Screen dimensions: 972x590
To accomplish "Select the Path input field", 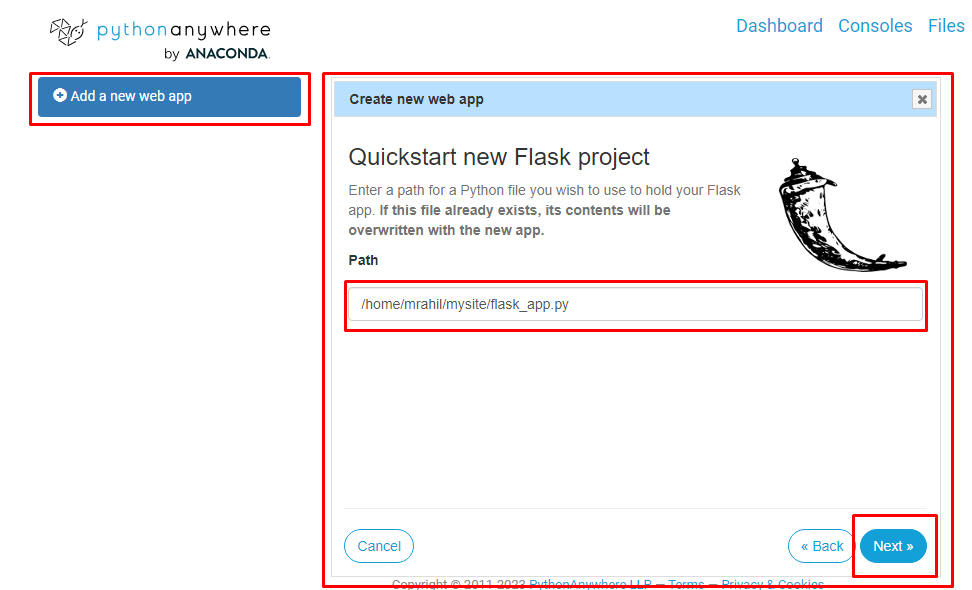I will click(x=636, y=304).
